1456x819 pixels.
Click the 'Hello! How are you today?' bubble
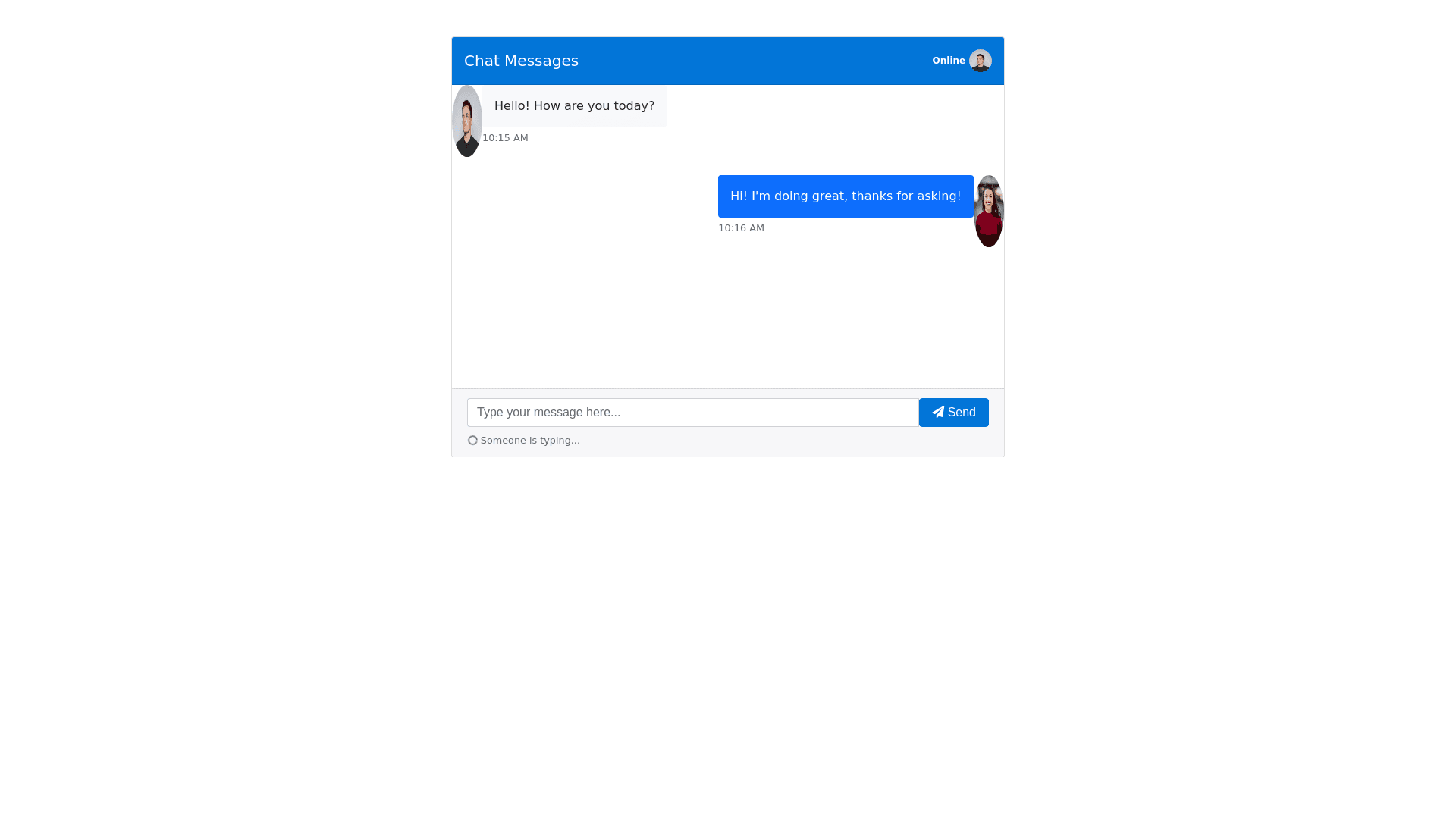[574, 106]
